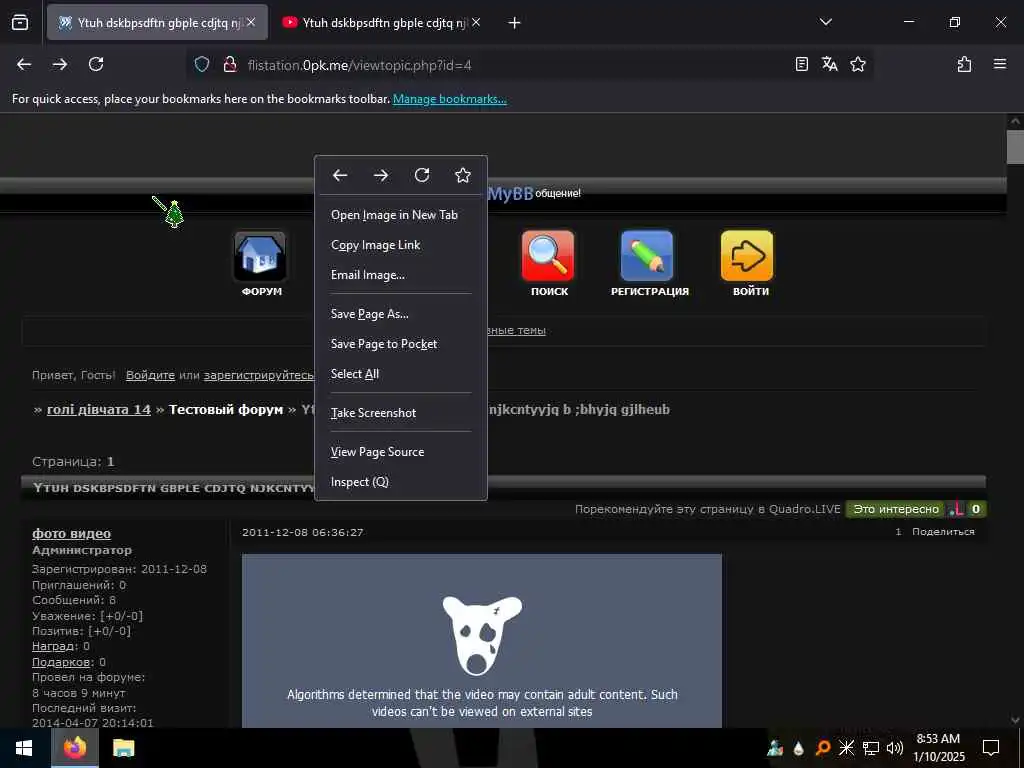This screenshot has height=768, width=1024.
Task: Click the Это интересно button
Action: 895,509
